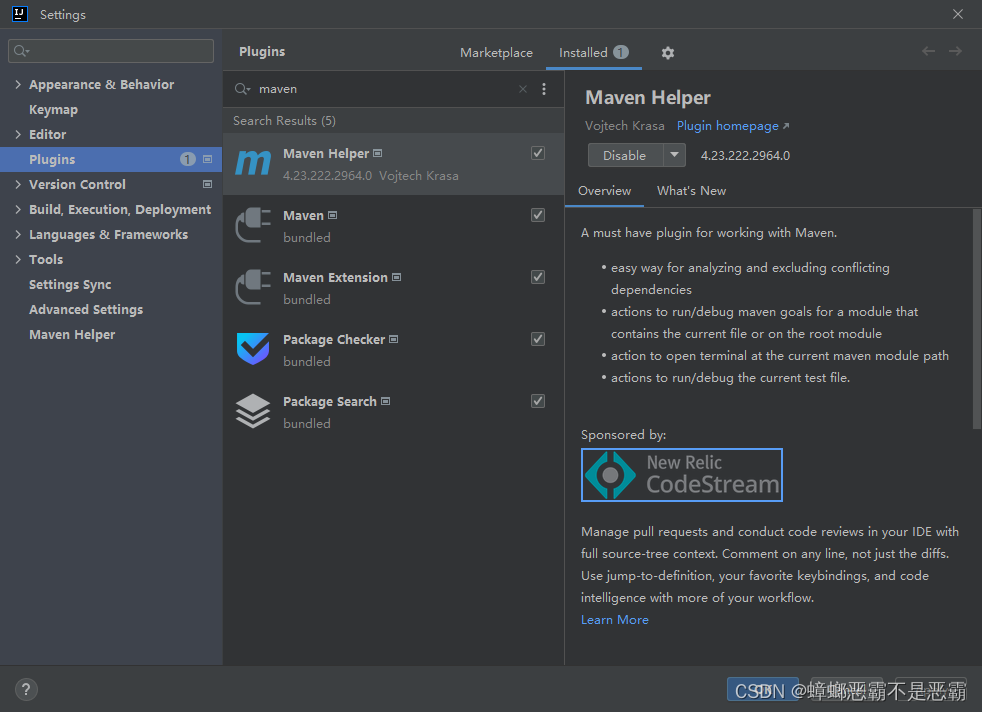Image resolution: width=982 pixels, height=712 pixels.
Task: Click the New Relic CodeStream sponsor logo
Action: (x=682, y=475)
